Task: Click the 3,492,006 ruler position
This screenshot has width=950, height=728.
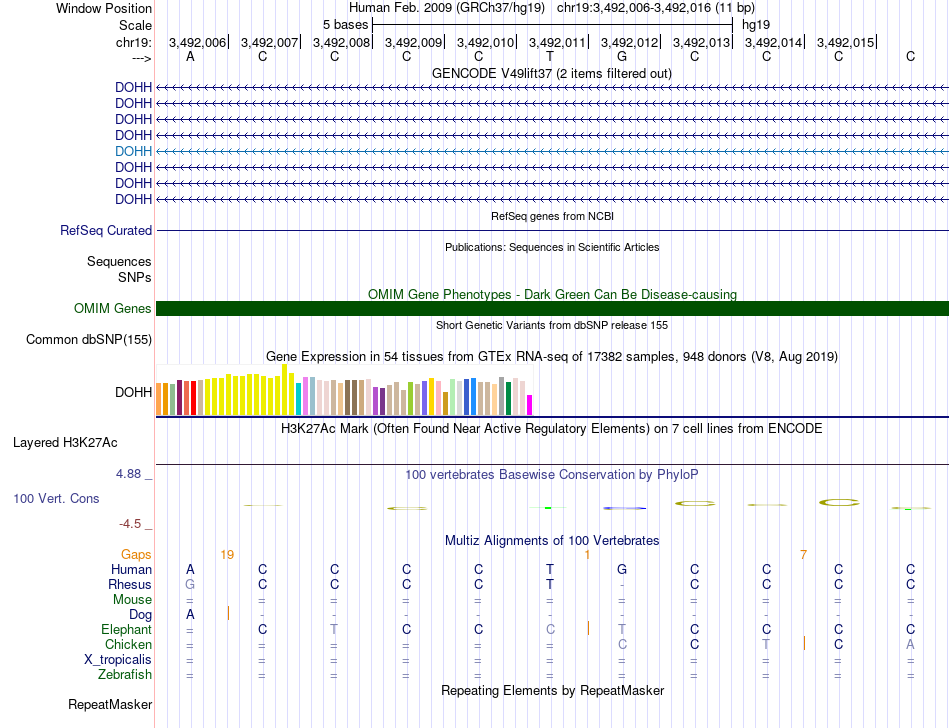Action: [197, 42]
